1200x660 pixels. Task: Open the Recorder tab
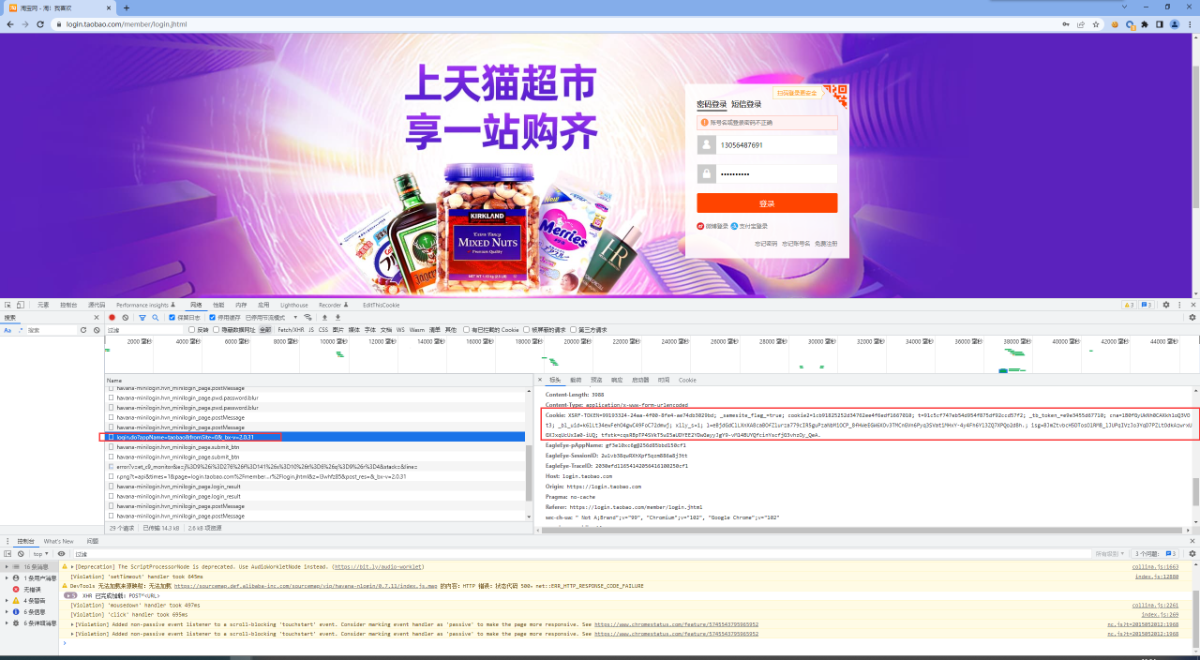tap(332, 305)
